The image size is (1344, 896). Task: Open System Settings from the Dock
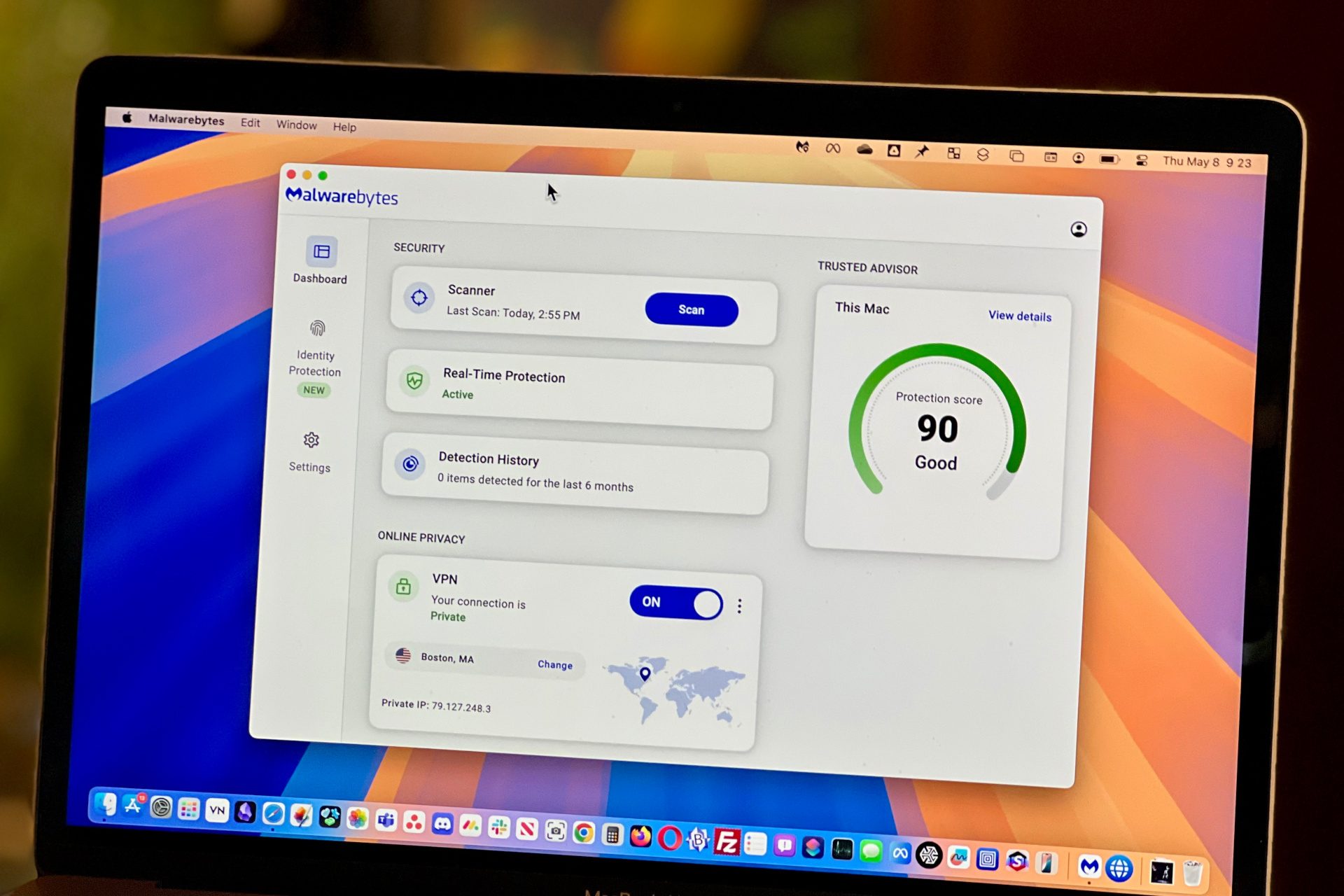click(x=161, y=808)
